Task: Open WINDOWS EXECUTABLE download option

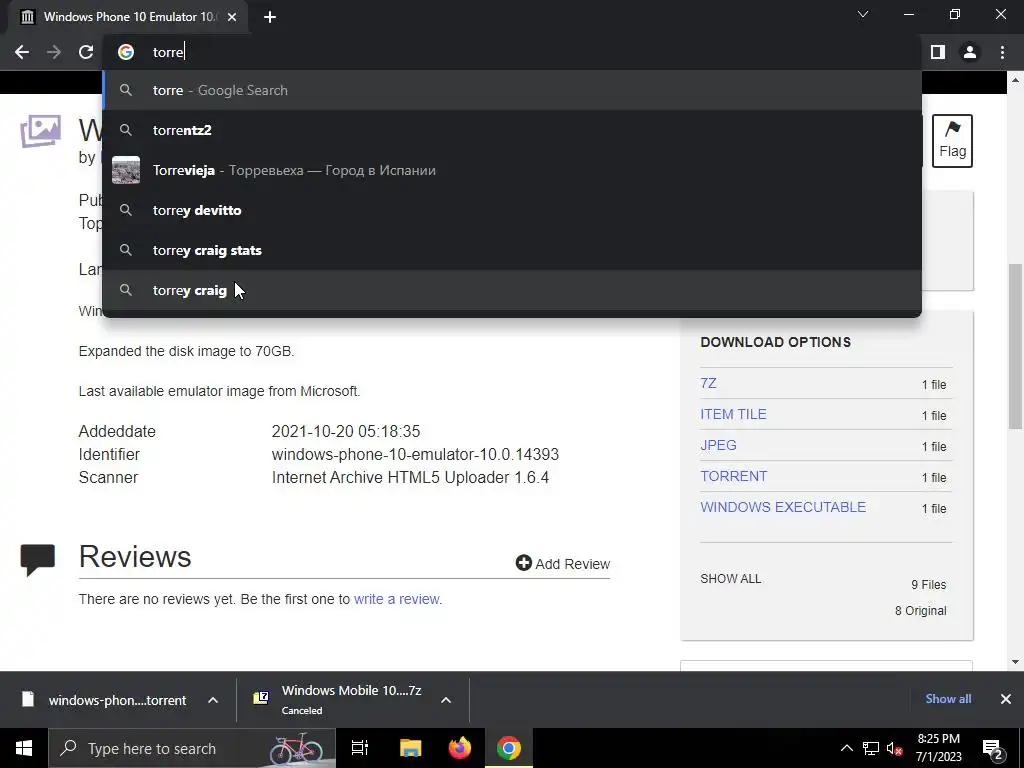Action: coord(783,507)
